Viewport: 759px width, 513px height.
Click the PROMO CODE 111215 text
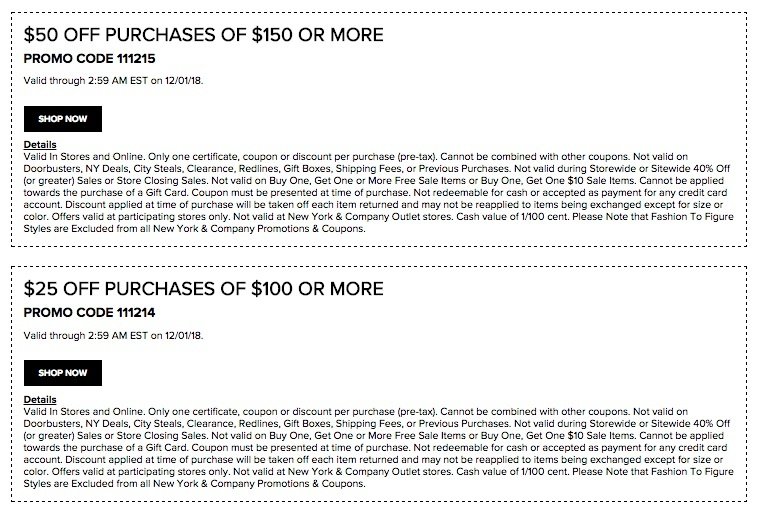coord(90,59)
